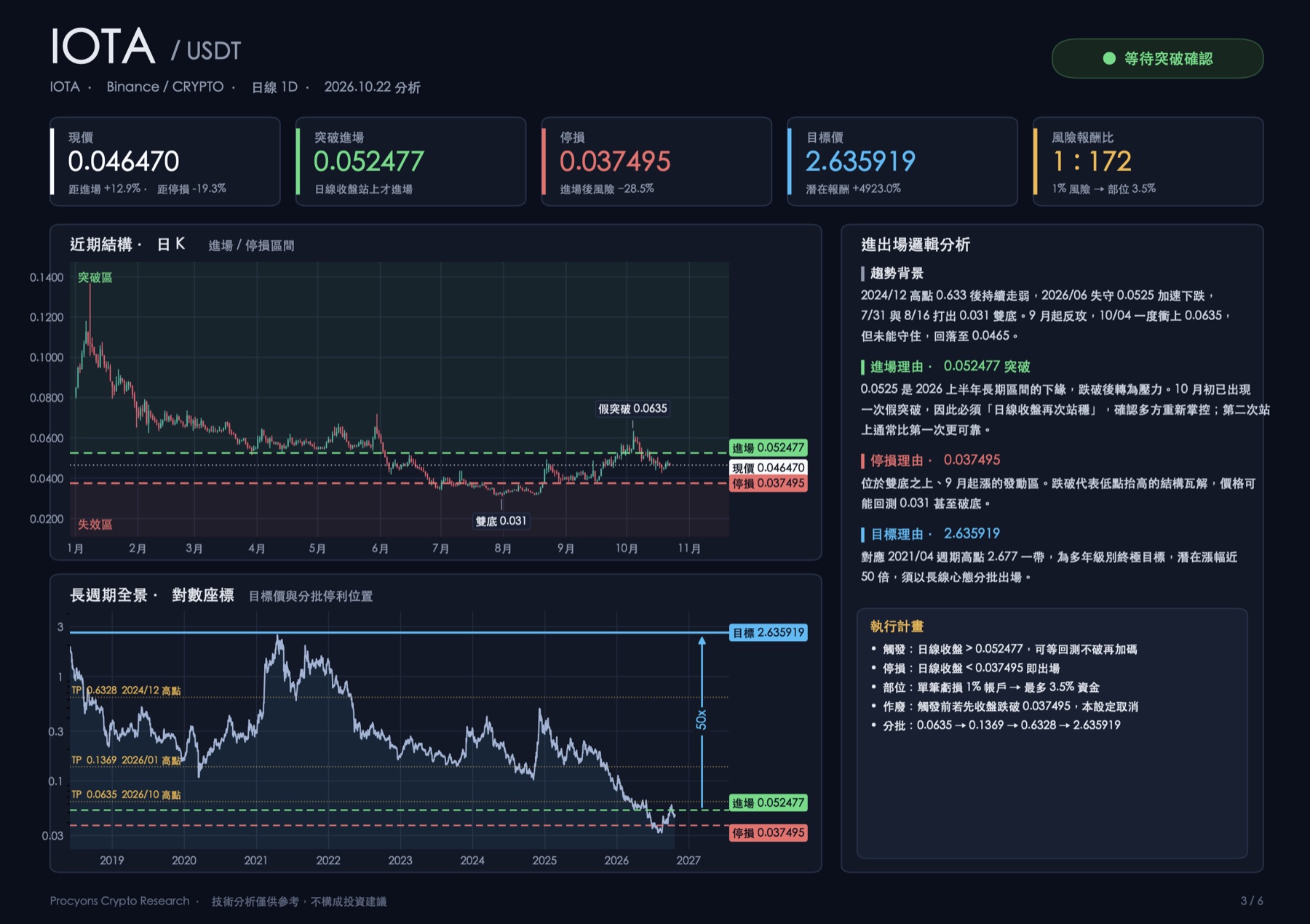1310x924 pixels.
Task: Click the 近期結構 · 日 K chart title
Action: click(x=127, y=244)
